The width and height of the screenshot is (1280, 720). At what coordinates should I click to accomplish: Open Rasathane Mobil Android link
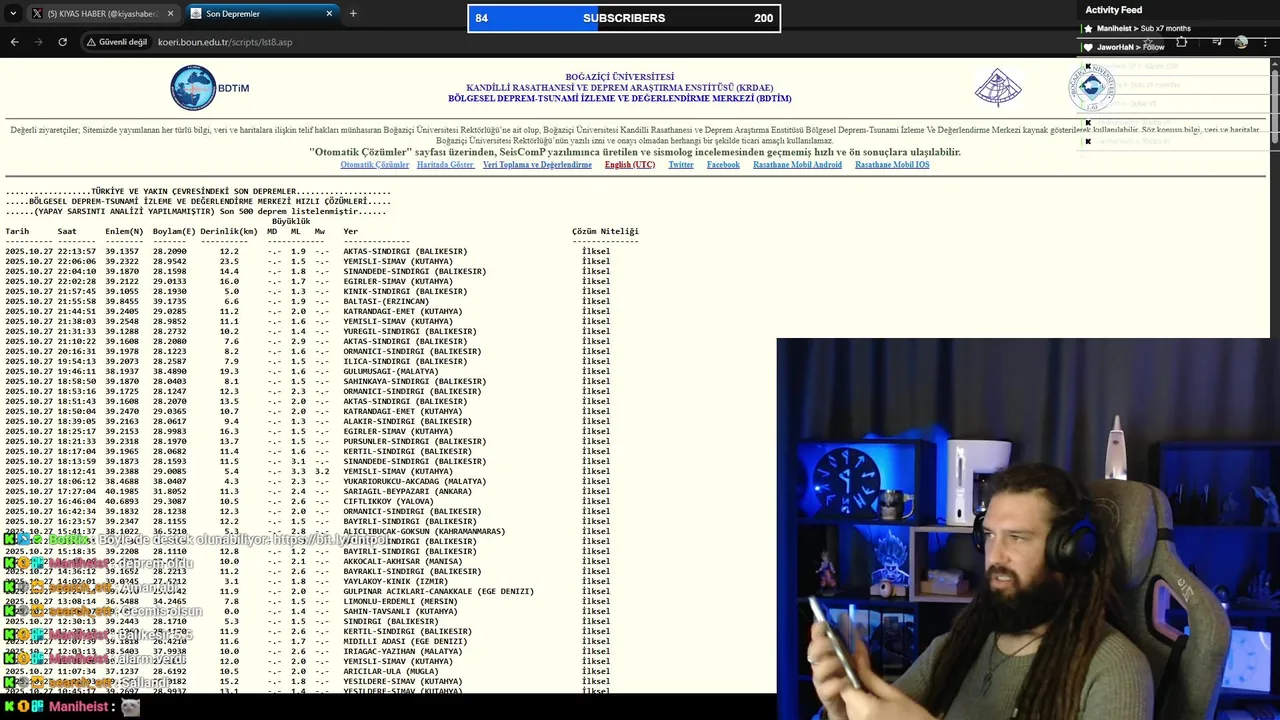coord(797,165)
